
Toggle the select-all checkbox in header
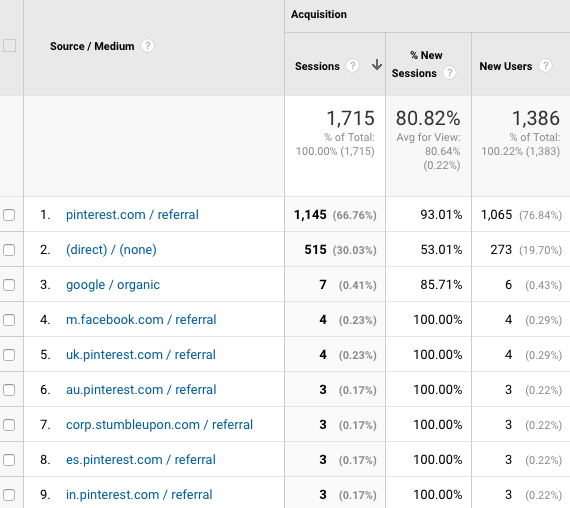[9, 46]
